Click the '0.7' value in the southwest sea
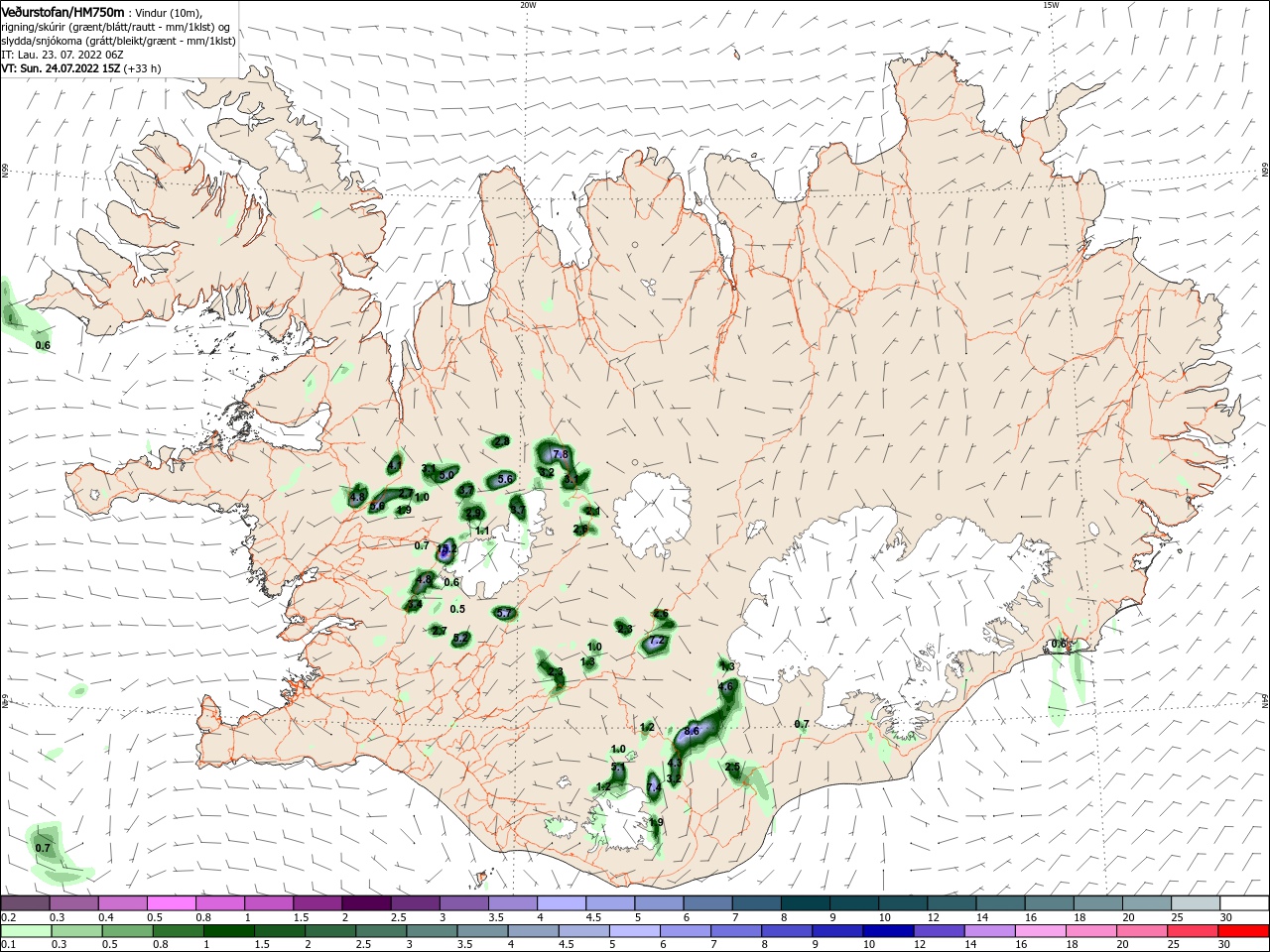Viewport: 1270px width, 952px height. [x=43, y=848]
